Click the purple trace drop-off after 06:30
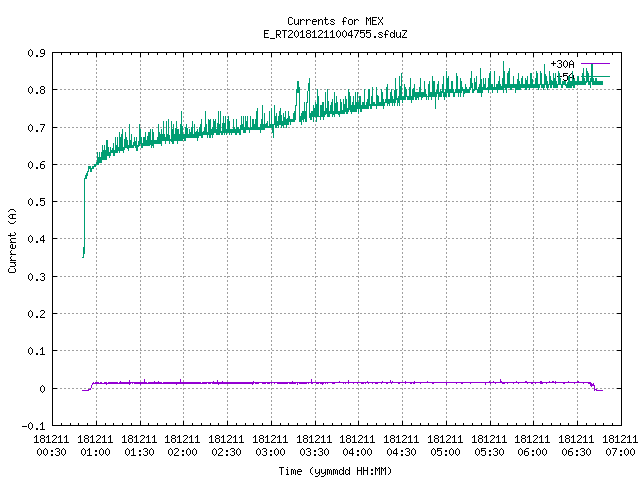Viewport: 640px width, 480px height. (594, 387)
